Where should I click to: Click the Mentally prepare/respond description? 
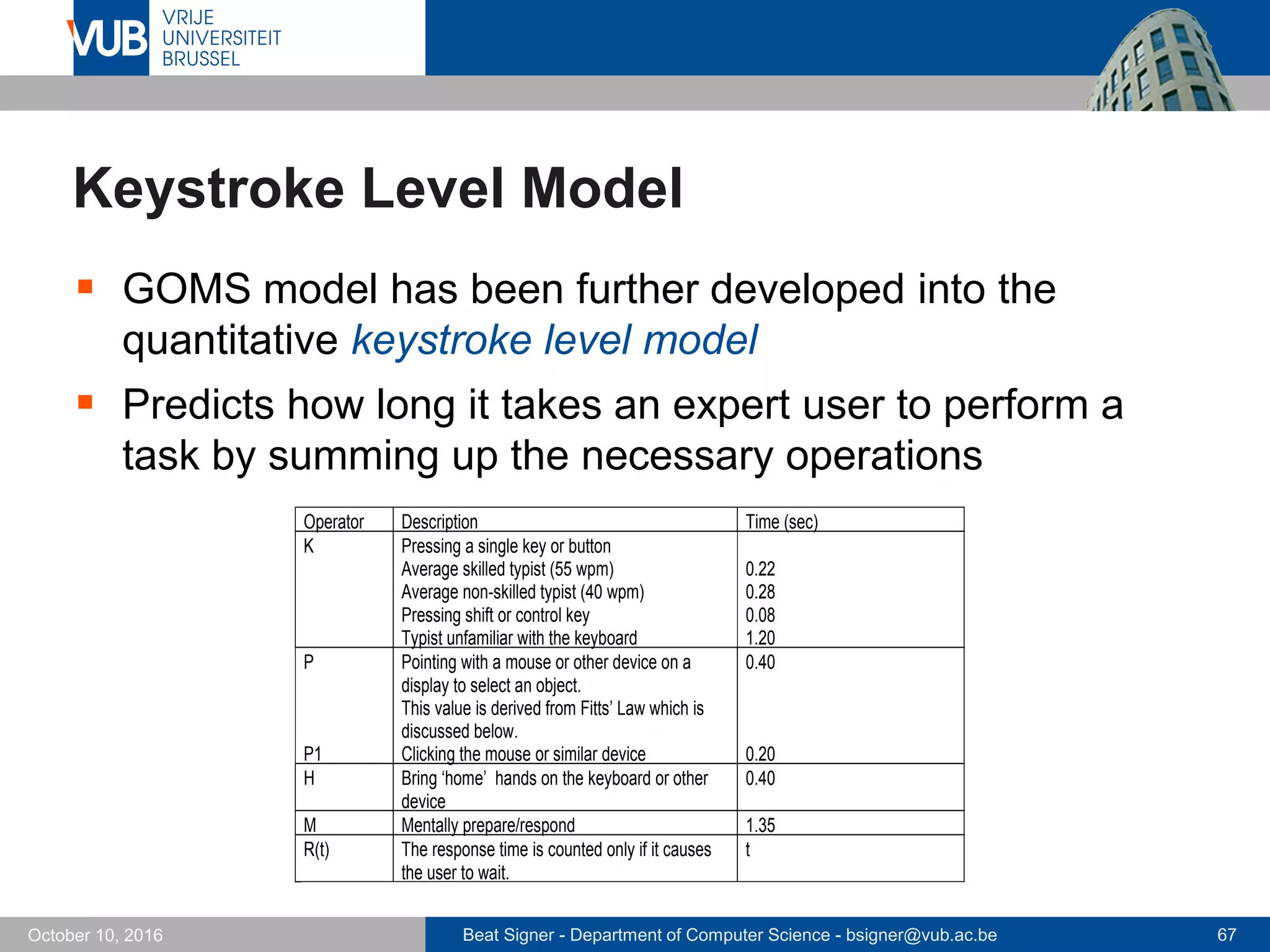point(488,825)
